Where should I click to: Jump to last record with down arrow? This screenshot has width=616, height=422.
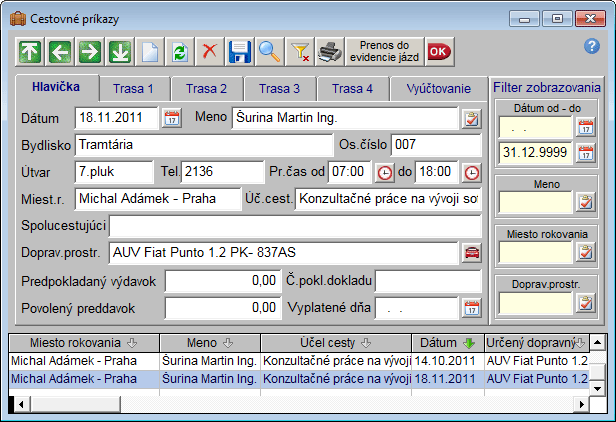120,51
